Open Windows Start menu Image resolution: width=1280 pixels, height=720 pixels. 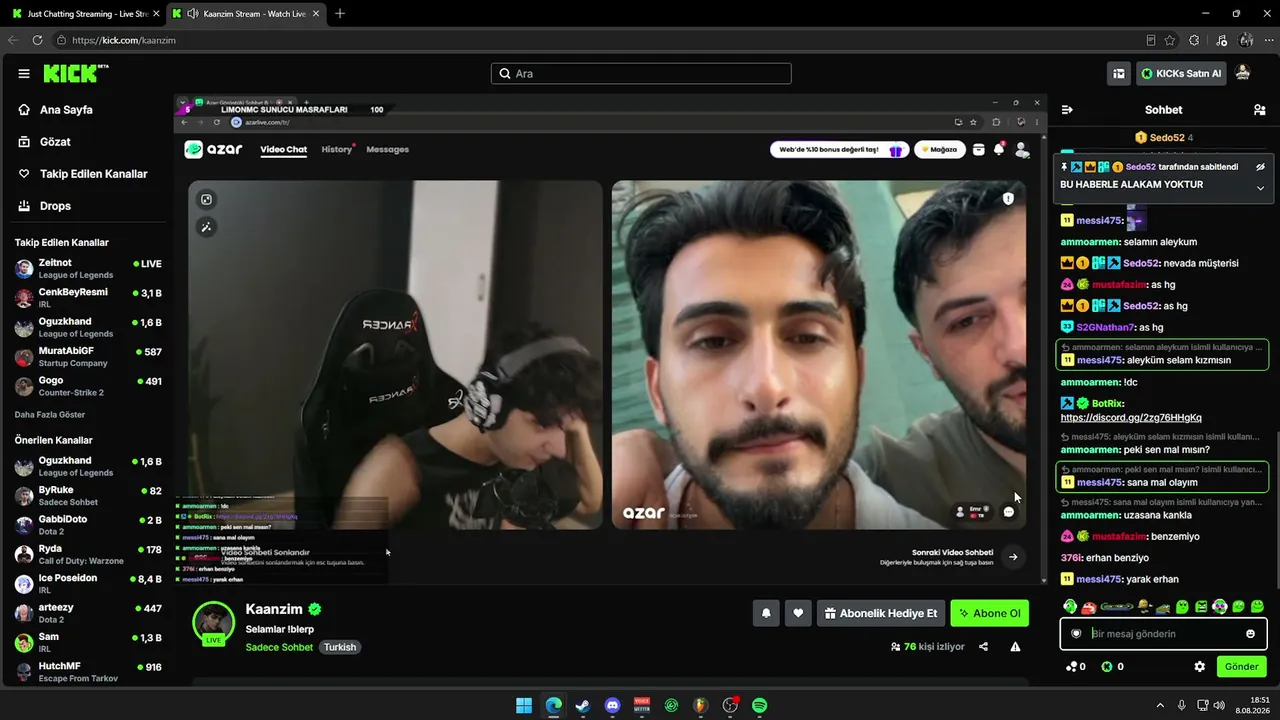tap(524, 706)
